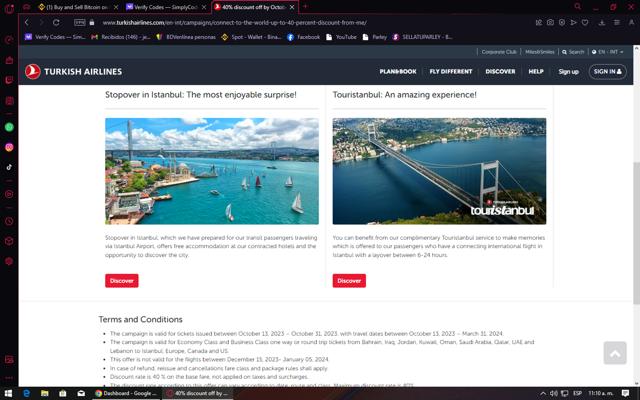Open Spot Wallet Binance bookmark
The image size is (640, 400).
(x=251, y=37)
